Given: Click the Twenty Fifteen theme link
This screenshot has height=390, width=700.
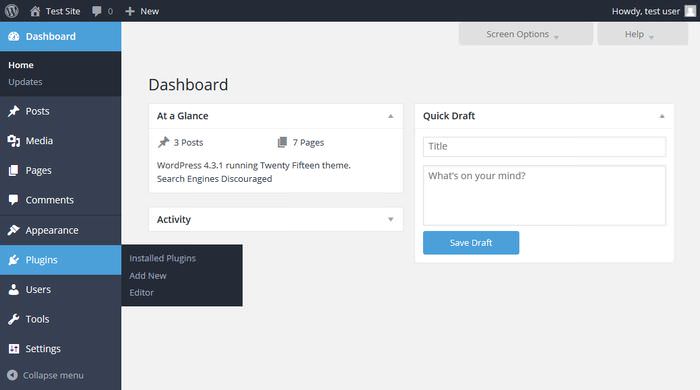Looking at the screenshot, I should [291, 165].
